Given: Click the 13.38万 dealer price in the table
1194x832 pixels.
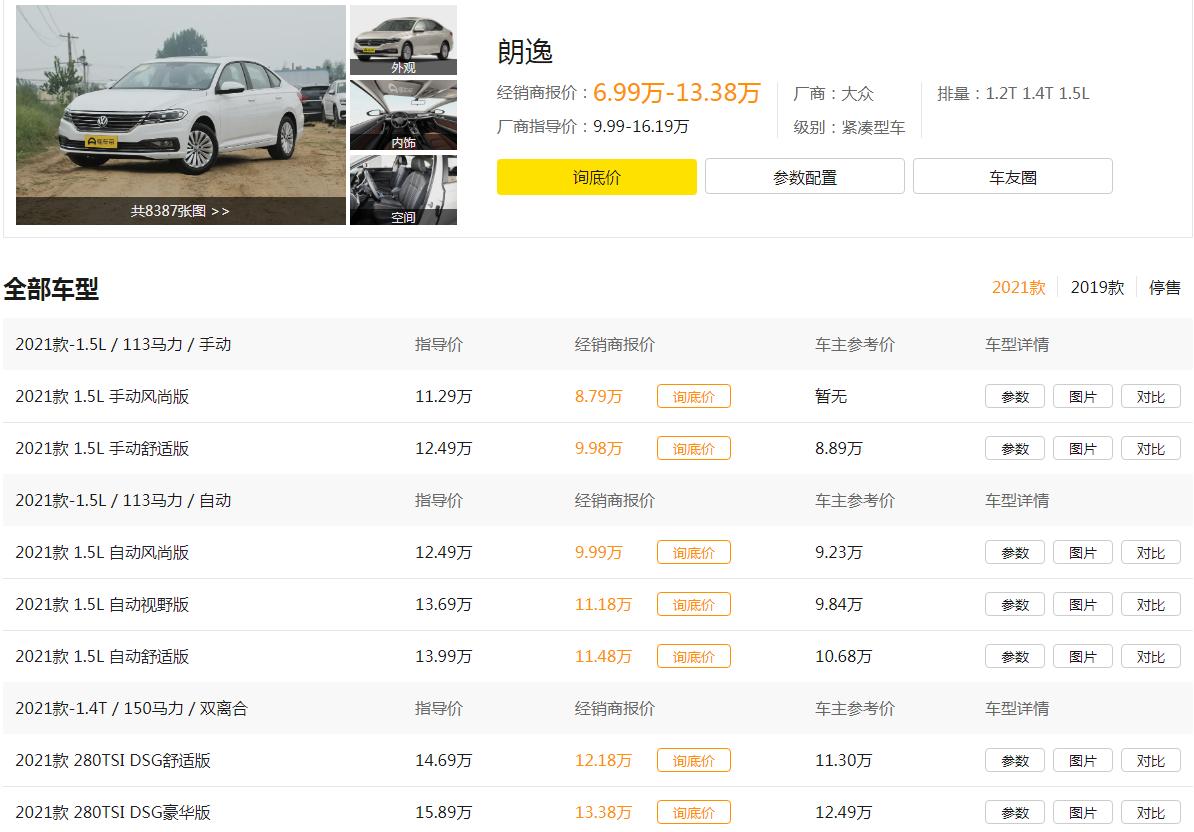Looking at the screenshot, I should [x=603, y=812].
